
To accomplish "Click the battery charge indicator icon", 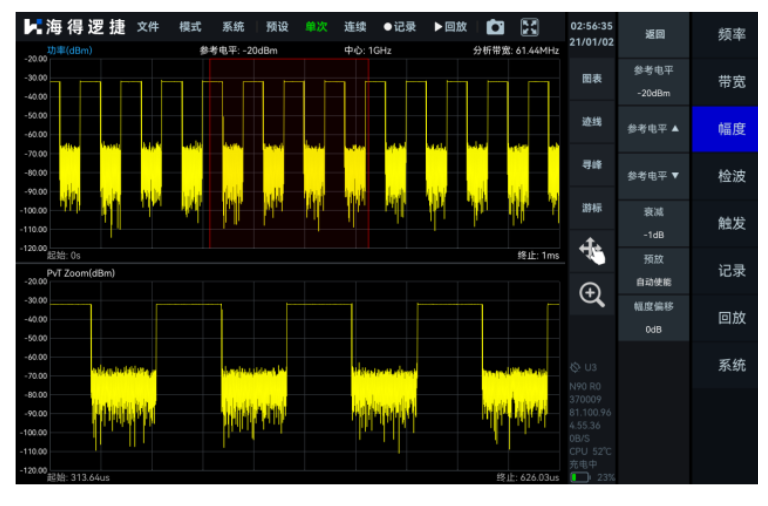I will click(580, 477).
